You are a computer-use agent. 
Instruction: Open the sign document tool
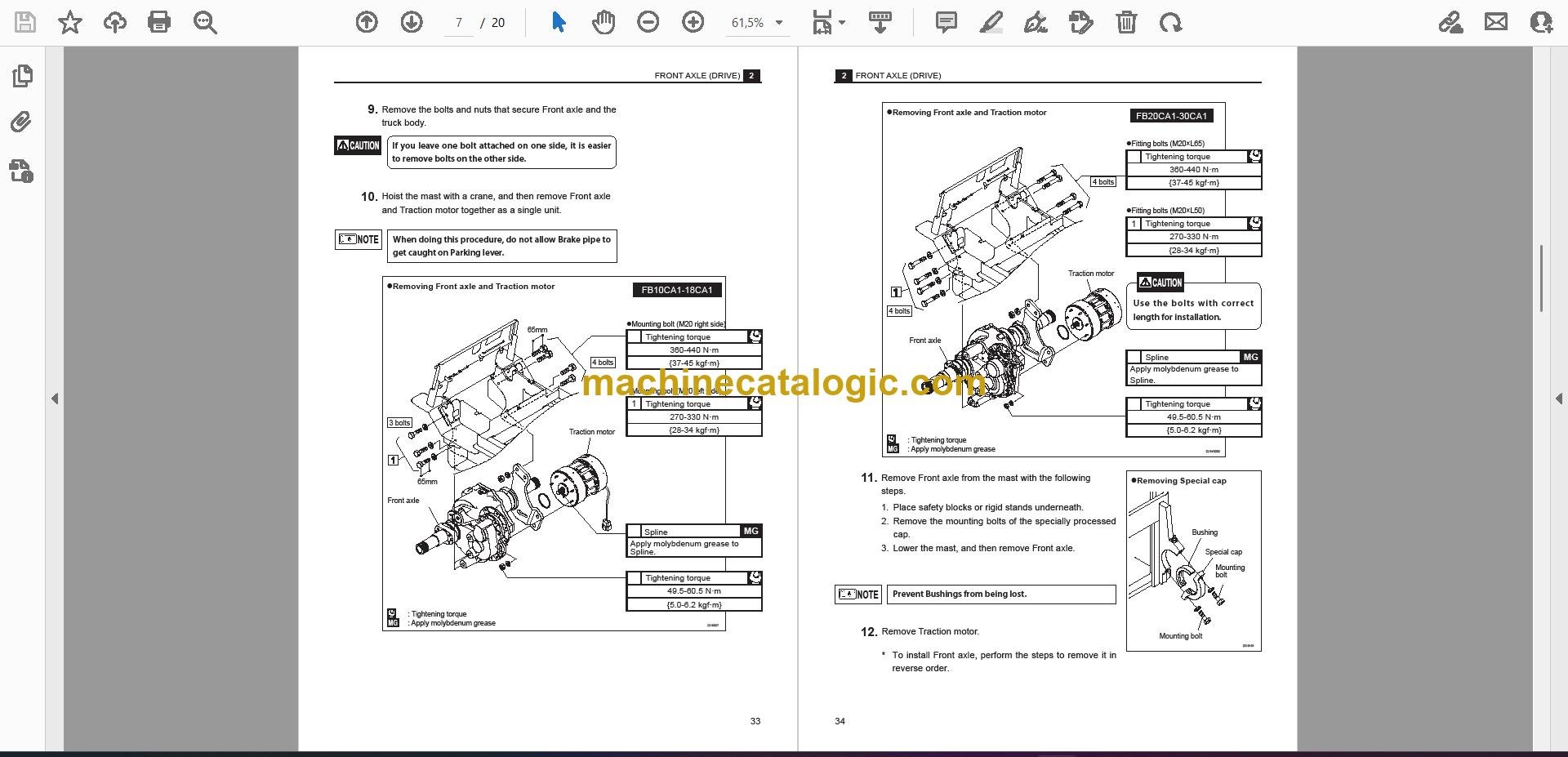pos(1036,22)
